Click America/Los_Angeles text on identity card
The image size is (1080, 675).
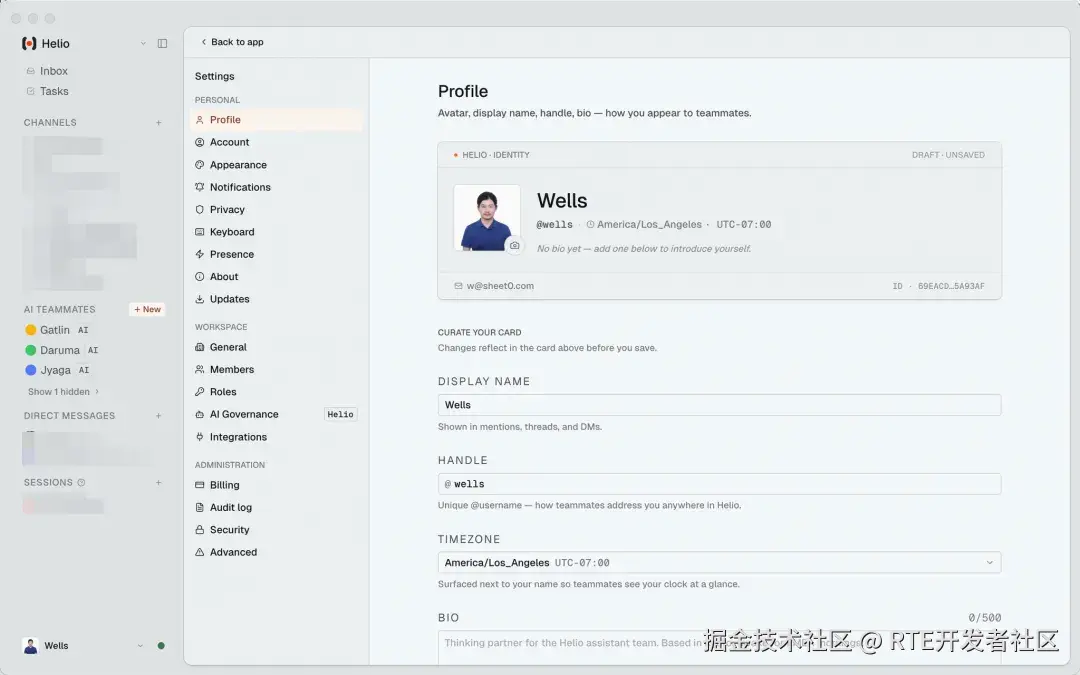[x=650, y=225]
